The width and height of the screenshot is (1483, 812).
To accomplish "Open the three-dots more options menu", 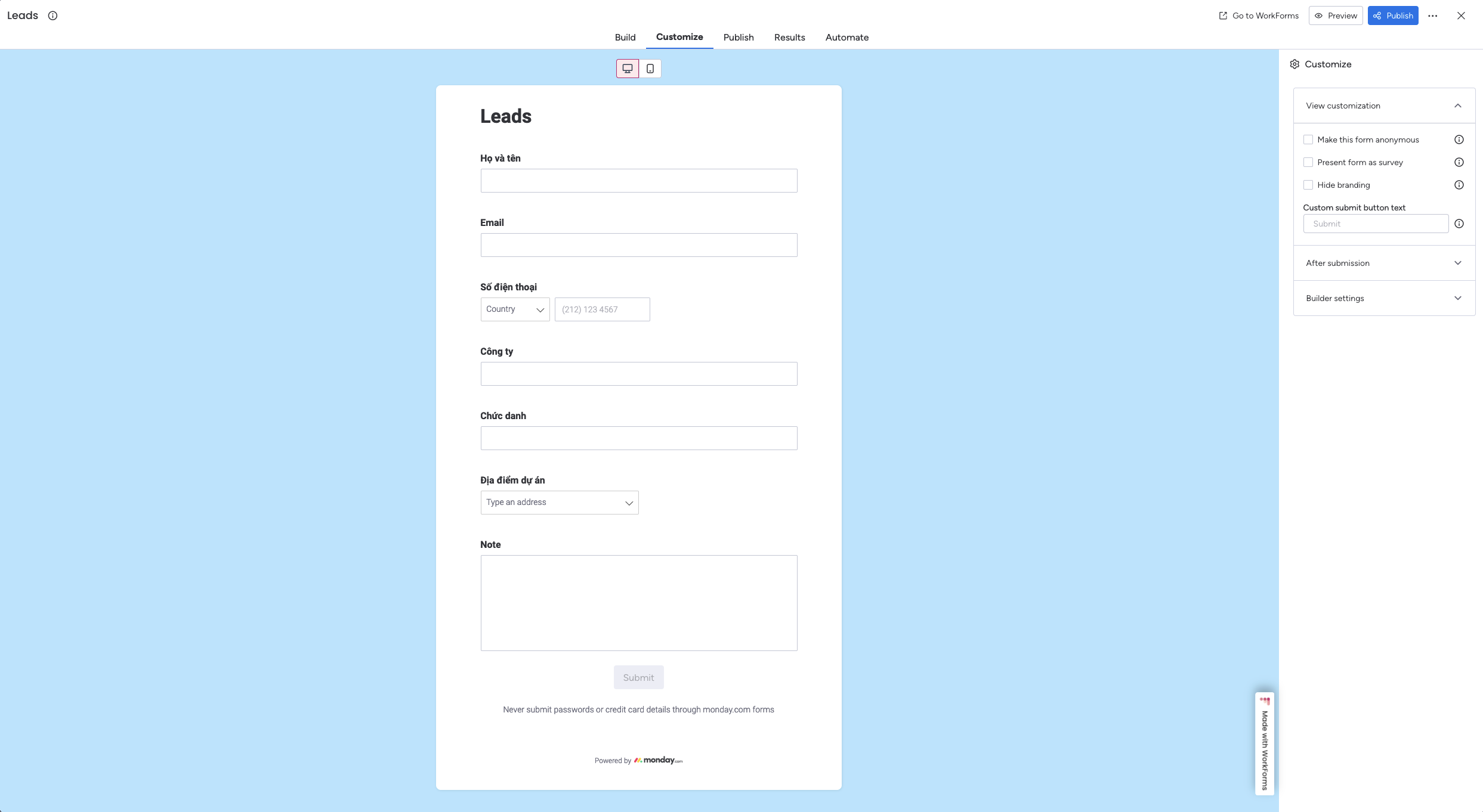I will [x=1432, y=16].
